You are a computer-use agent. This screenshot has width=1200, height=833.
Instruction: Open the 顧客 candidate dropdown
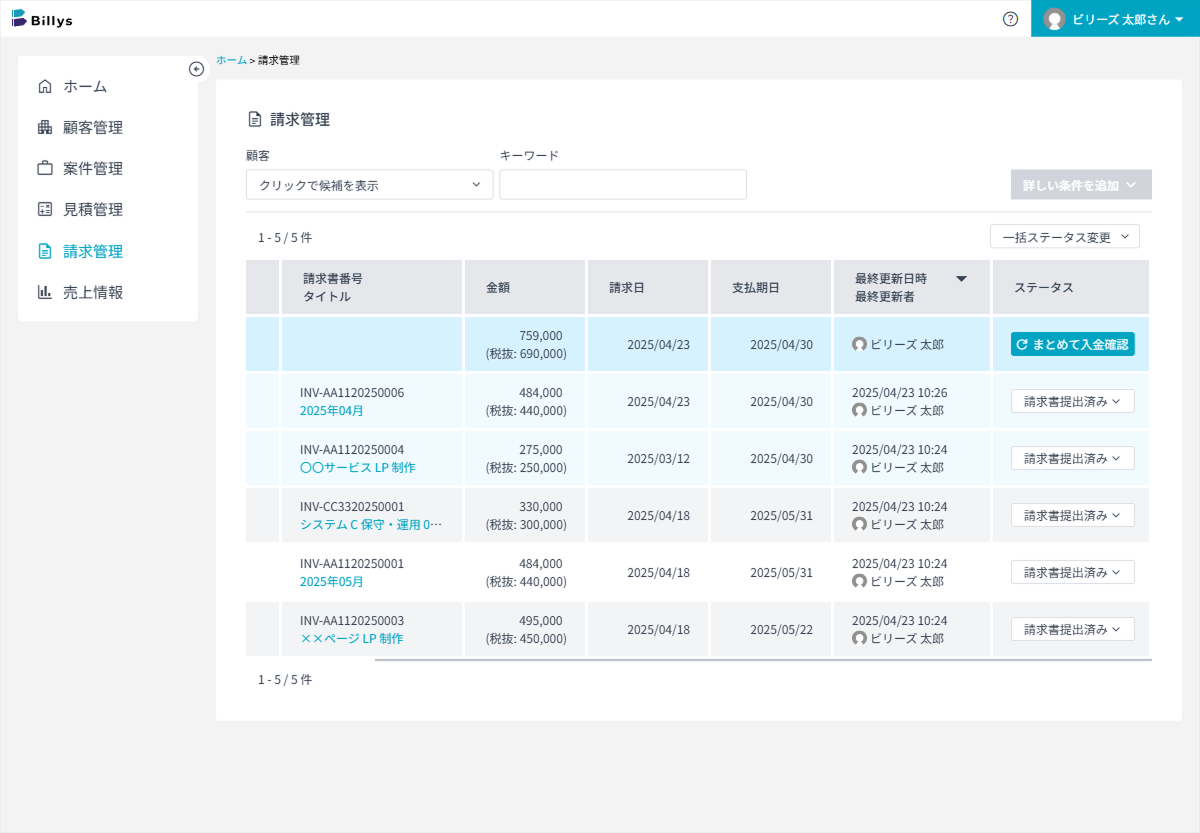[370, 185]
